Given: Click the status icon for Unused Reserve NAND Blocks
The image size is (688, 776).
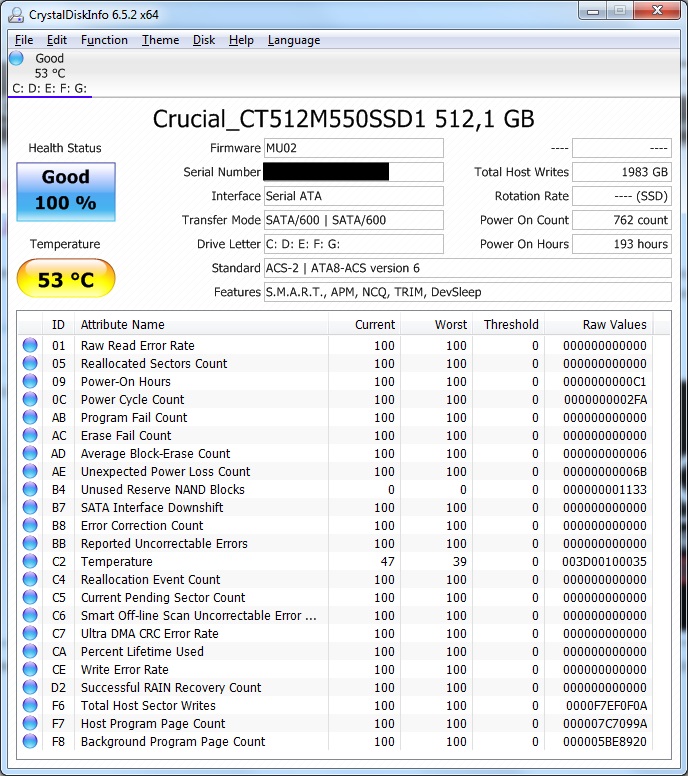Looking at the screenshot, I should pyautogui.click(x=30, y=489).
